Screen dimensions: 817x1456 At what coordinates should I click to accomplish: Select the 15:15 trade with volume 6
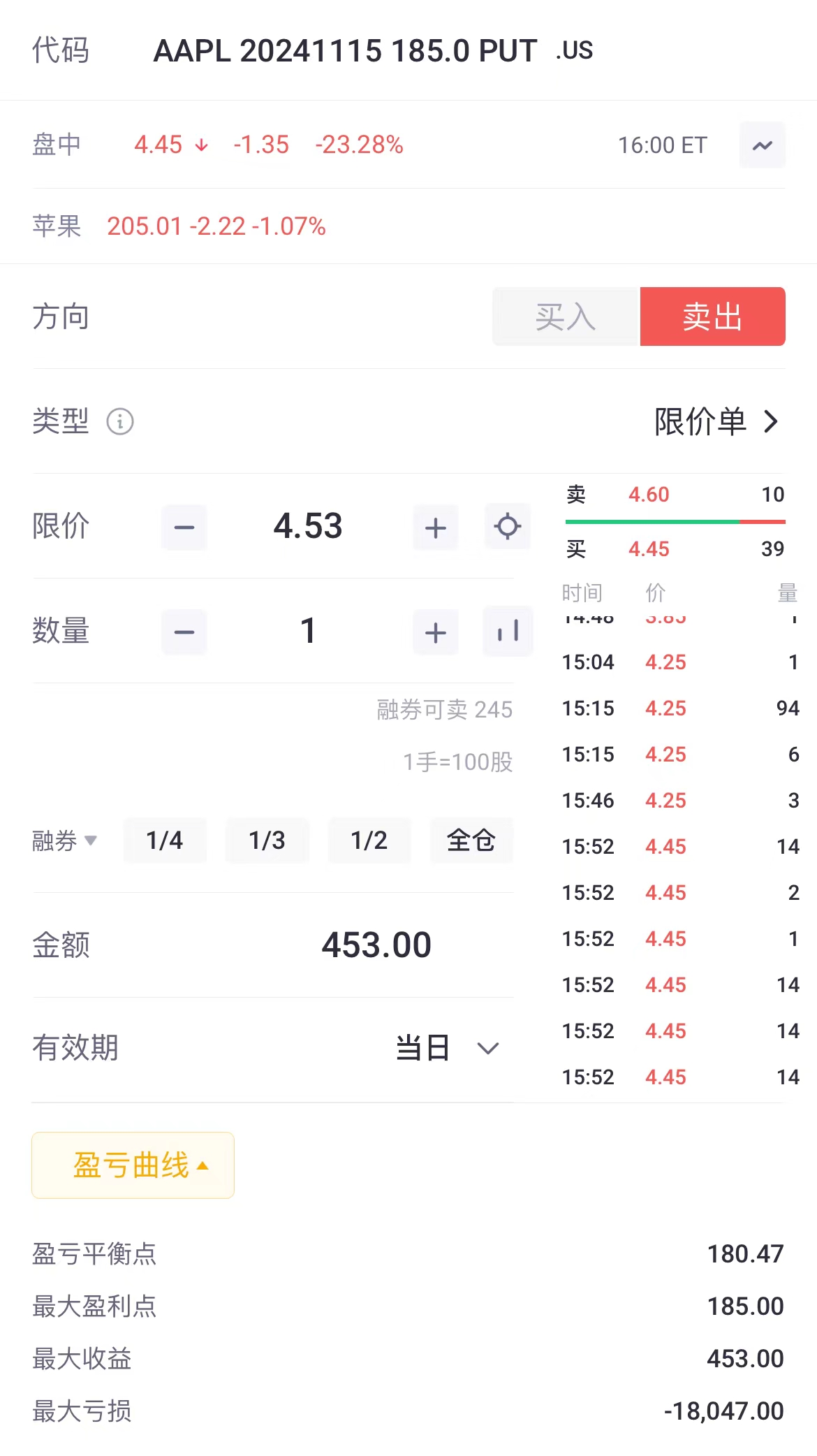point(681,755)
